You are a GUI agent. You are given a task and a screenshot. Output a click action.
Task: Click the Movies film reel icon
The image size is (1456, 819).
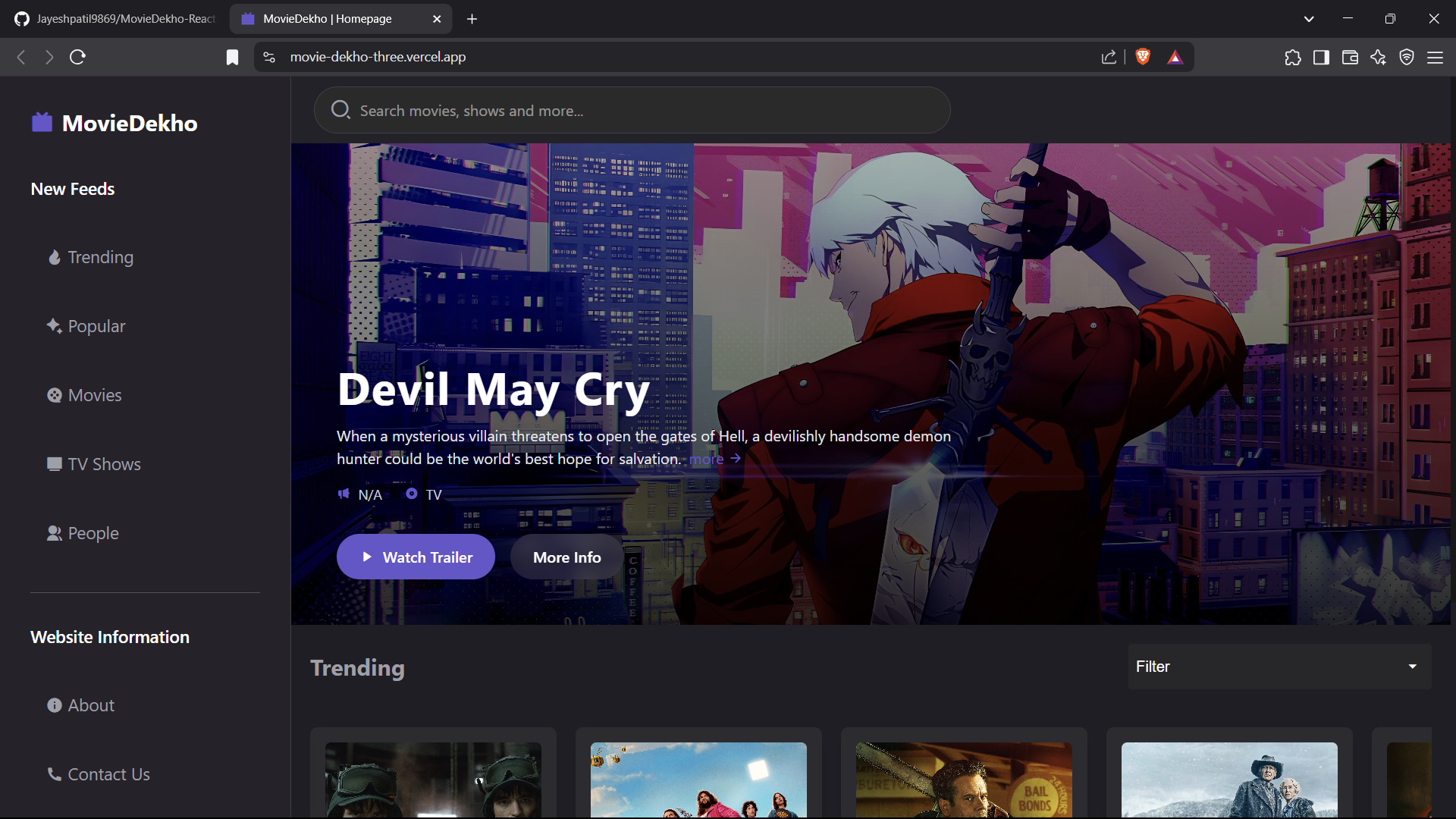click(55, 395)
